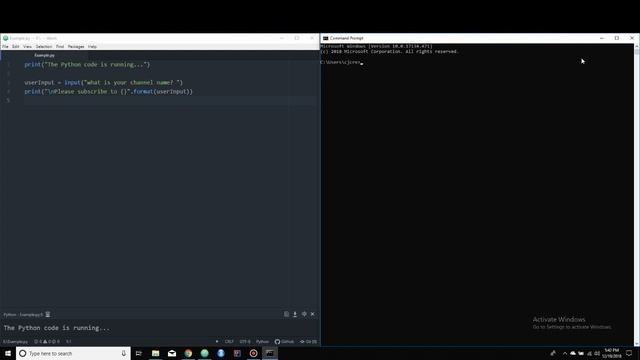Viewport: 640px width, 360px height.
Task: Click the Git status item in status bar
Action: tap(309, 342)
